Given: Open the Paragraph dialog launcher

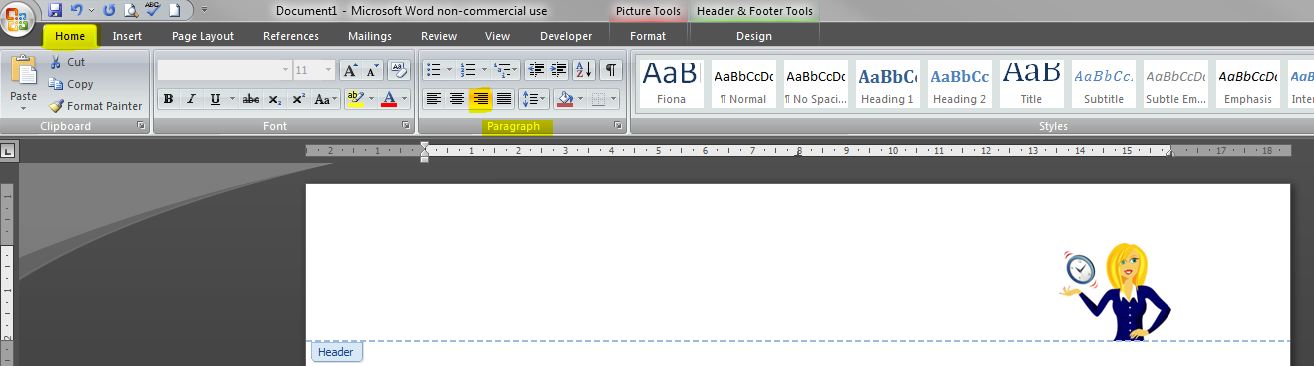Looking at the screenshot, I should click(x=618, y=126).
